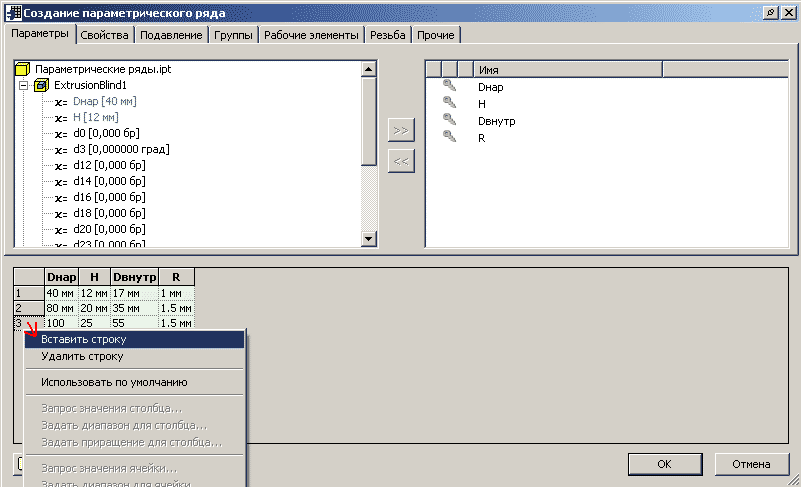Click the x= icon next to d20
Viewport: 801px width, 487px height.
pos(61,230)
